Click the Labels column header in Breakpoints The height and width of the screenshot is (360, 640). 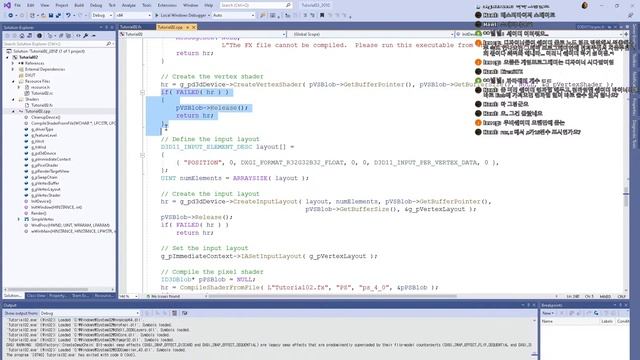point(607,322)
